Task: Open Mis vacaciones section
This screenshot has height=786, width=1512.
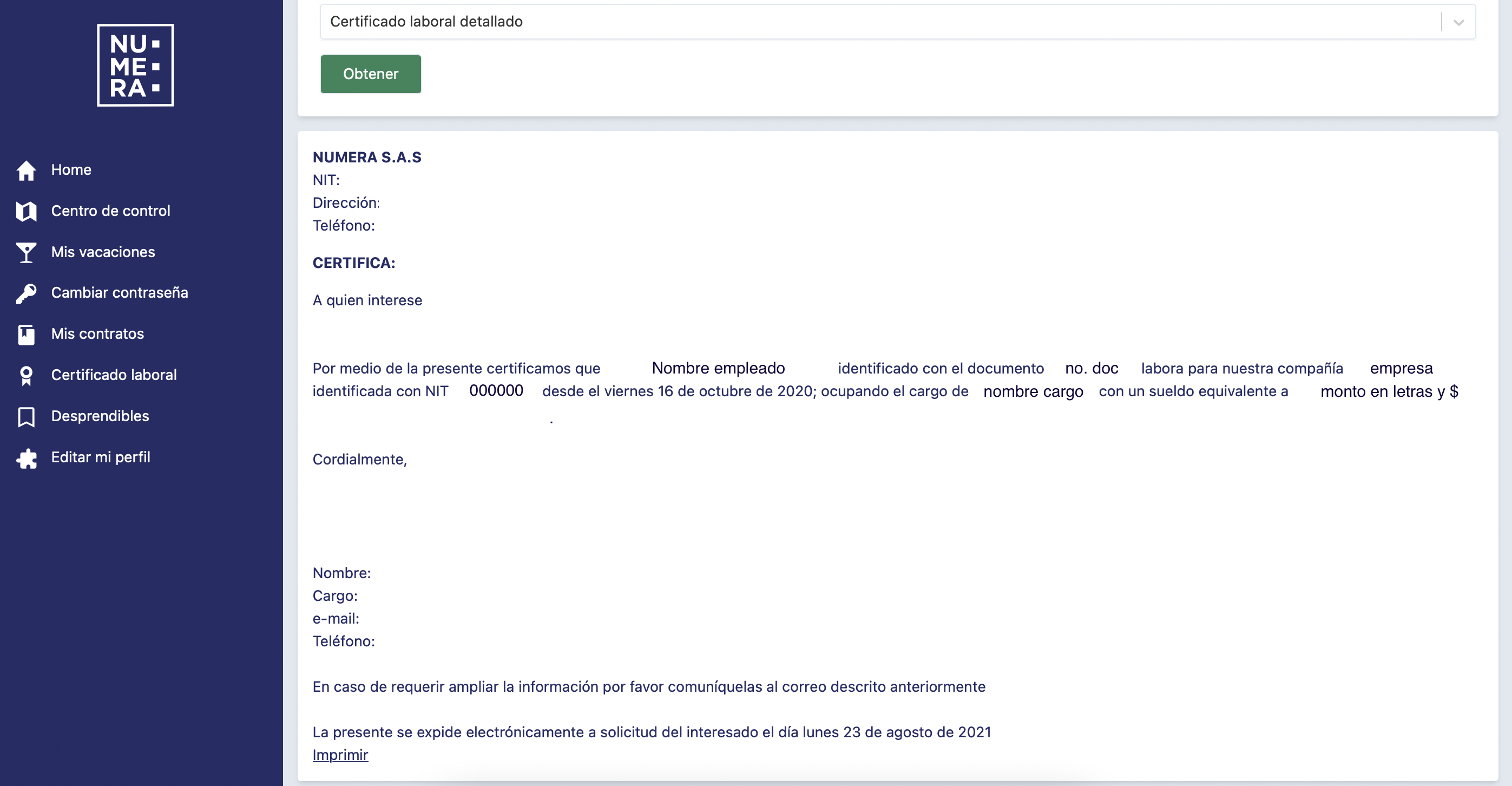Action: (x=103, y=252)
